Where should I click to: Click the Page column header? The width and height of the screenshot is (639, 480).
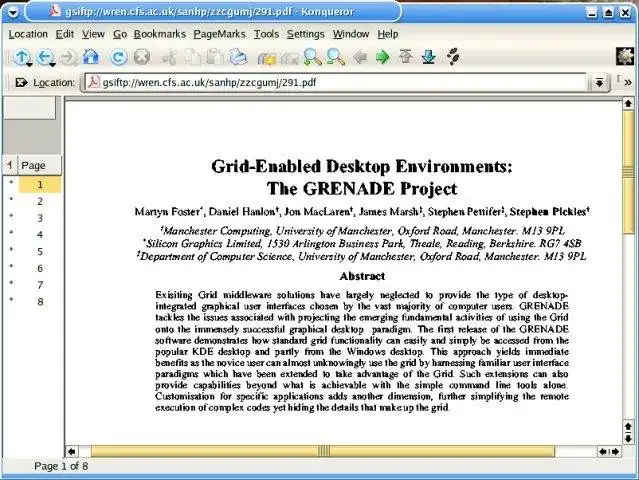pos(40,165)
